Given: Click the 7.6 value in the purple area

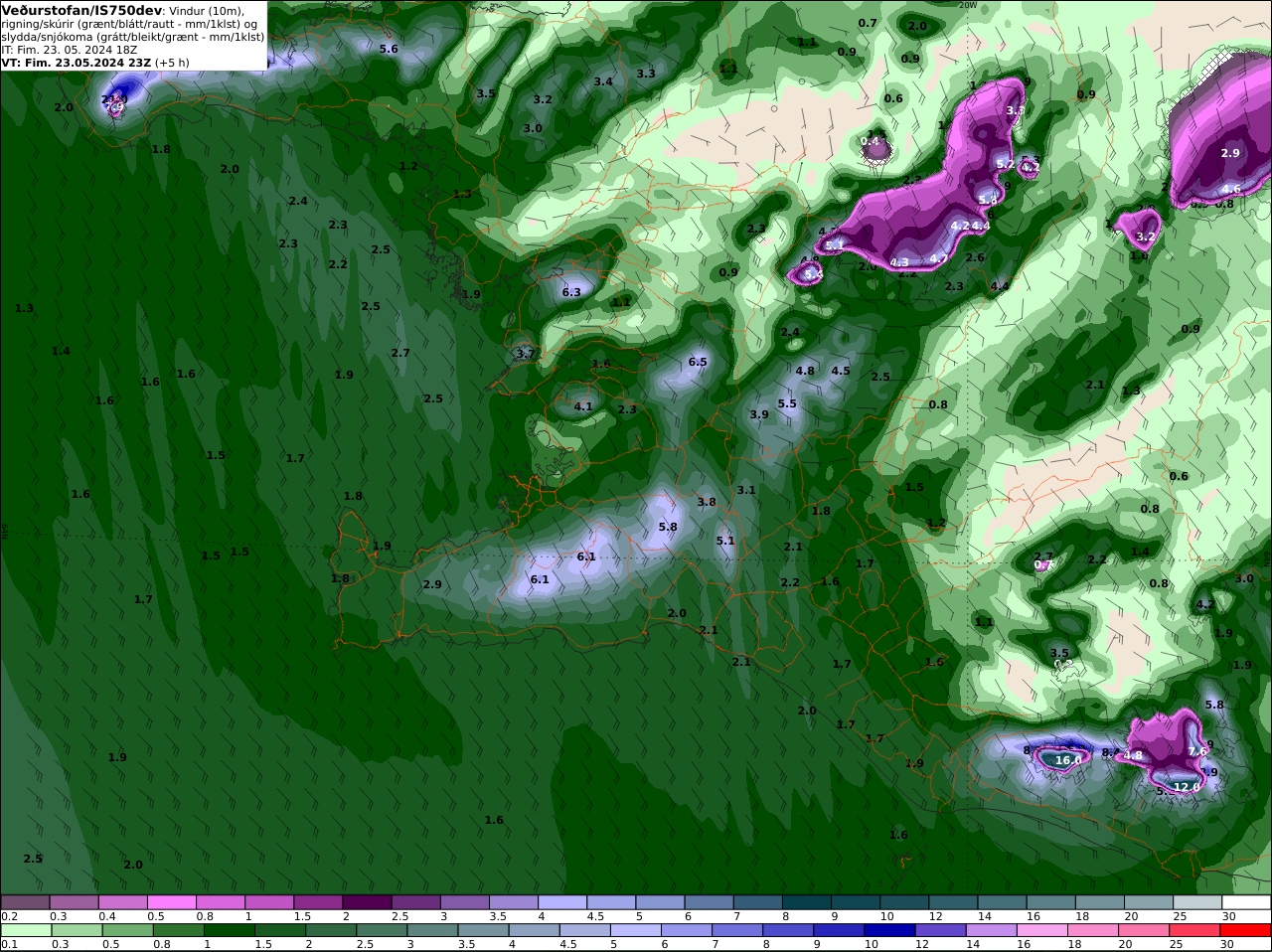Looking at the screenshot, I should [1197, 751].
